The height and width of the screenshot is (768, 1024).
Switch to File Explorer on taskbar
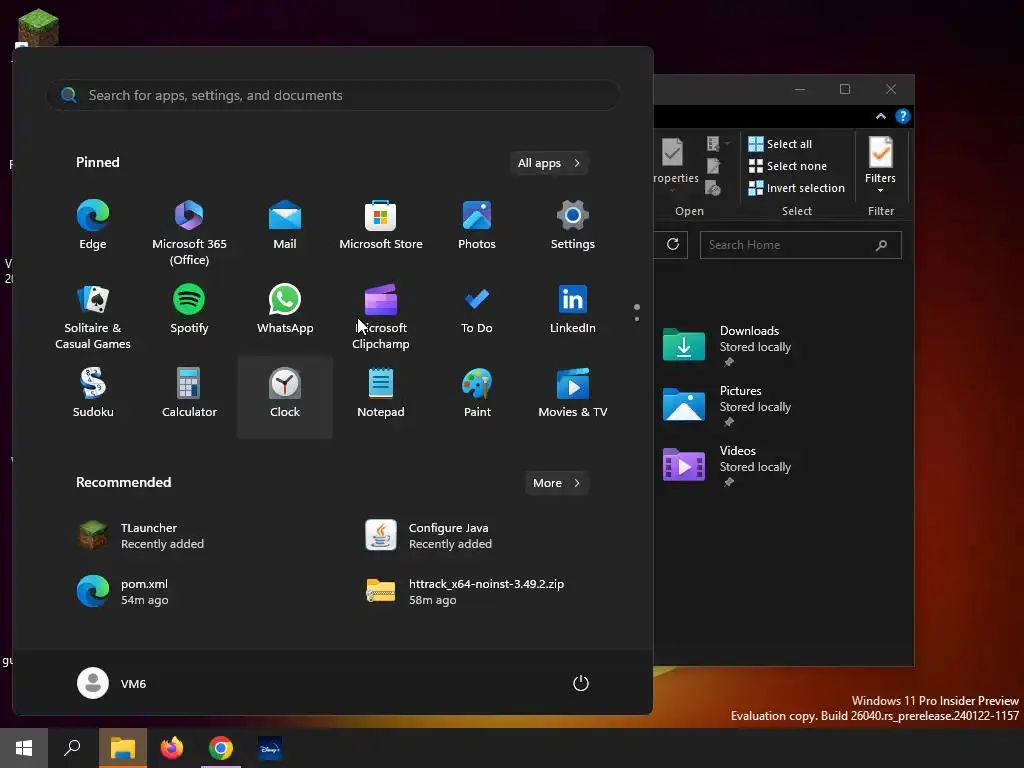pos(123,748)
